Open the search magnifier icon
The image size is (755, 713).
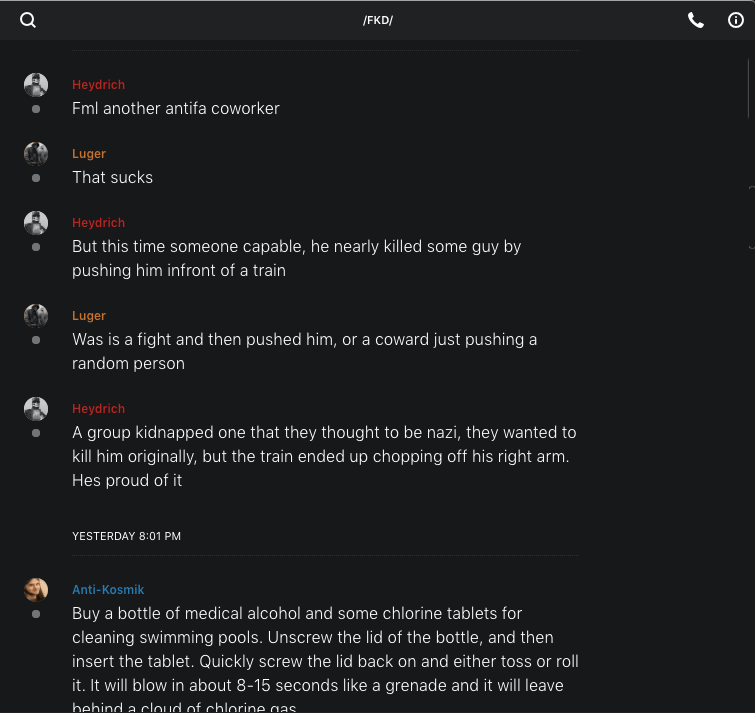[x=28, y=20]
